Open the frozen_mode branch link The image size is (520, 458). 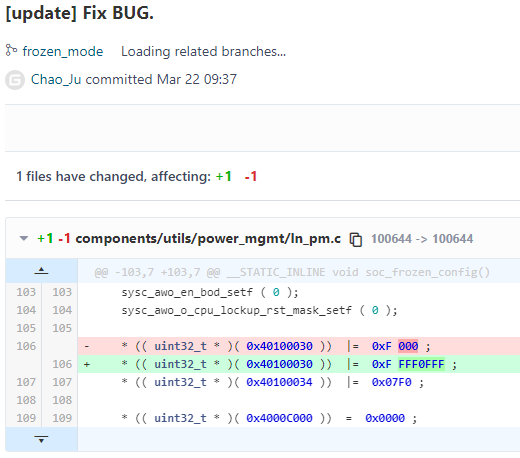pyautogui.click(x=63, y=51)
